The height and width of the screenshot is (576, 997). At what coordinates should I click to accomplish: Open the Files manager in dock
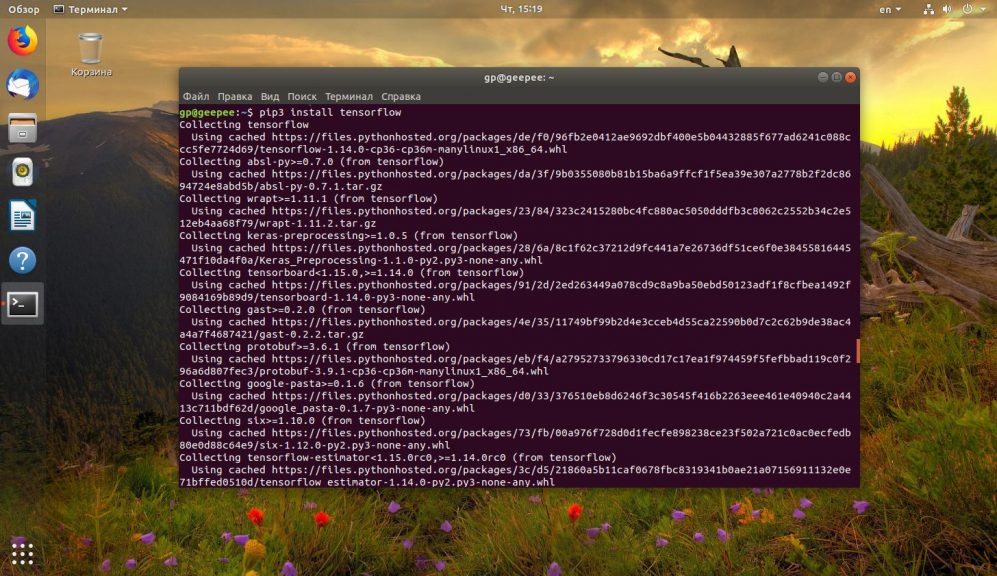pos(22,128)
